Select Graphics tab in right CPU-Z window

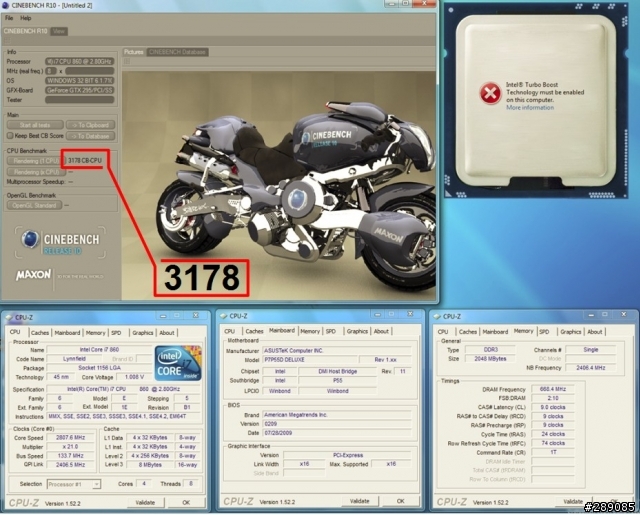(x=571, y=332)
